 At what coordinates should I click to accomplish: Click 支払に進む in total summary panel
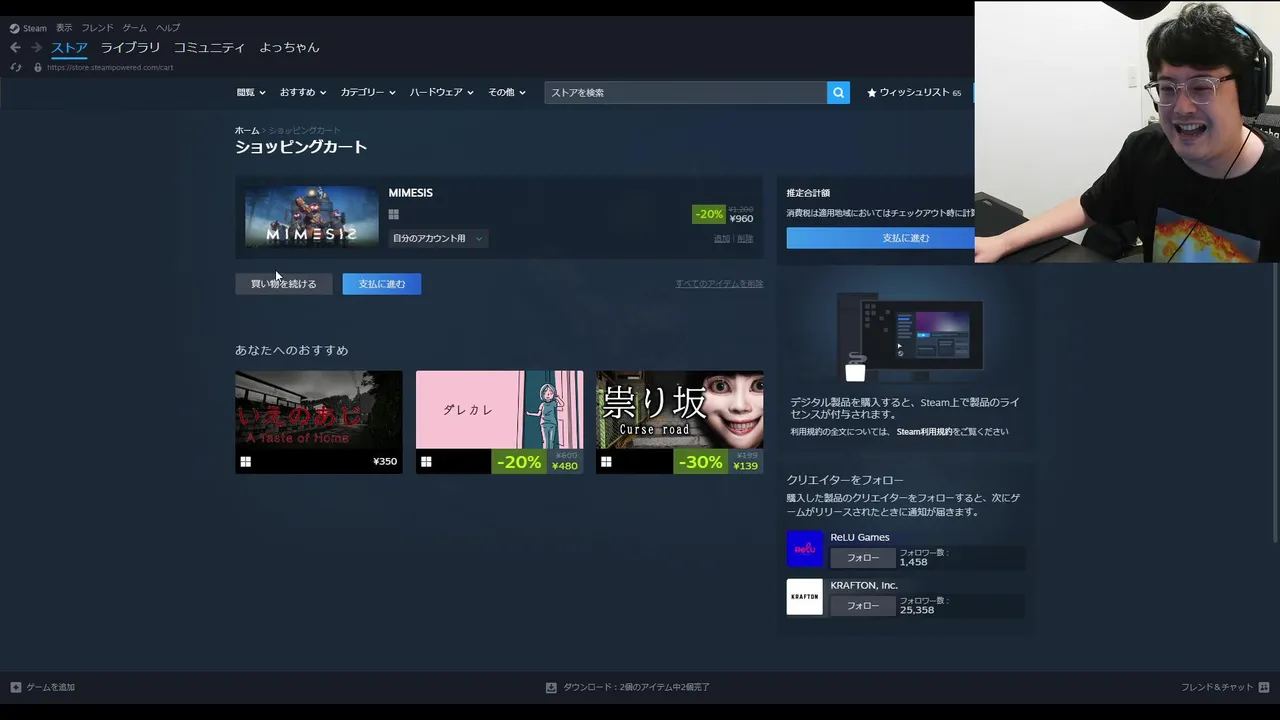tap(880, 238)
